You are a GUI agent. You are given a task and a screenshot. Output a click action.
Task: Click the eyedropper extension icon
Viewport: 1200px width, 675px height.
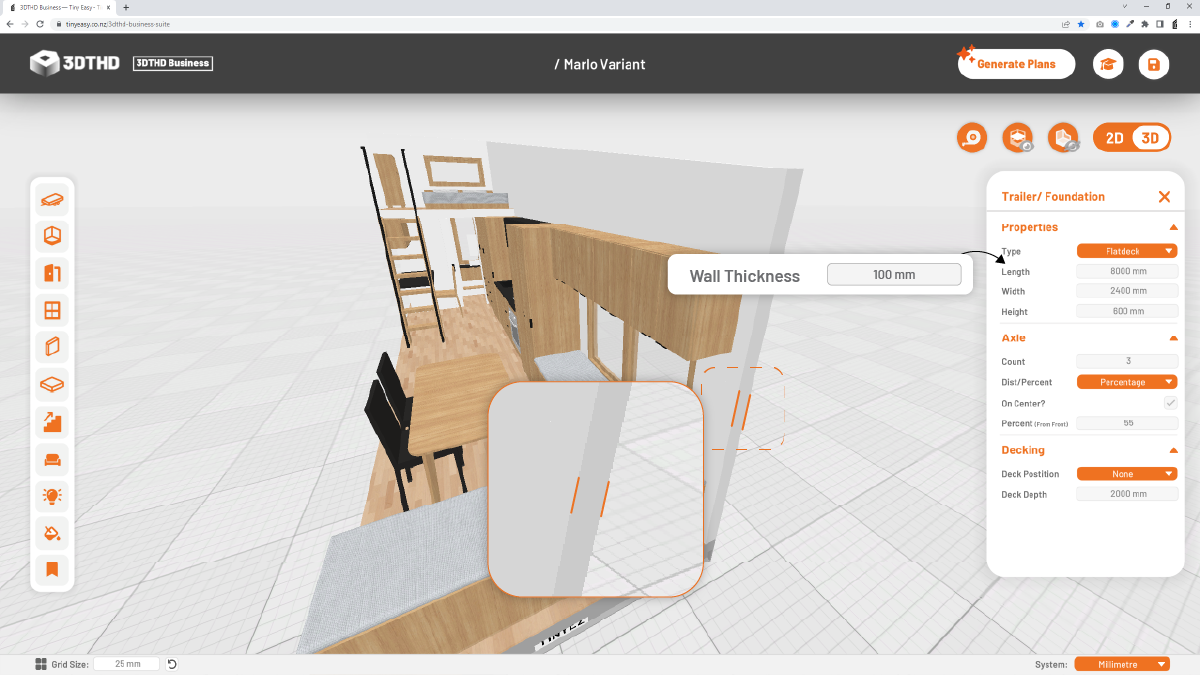pyautogui.click(x=1130, y=23)
